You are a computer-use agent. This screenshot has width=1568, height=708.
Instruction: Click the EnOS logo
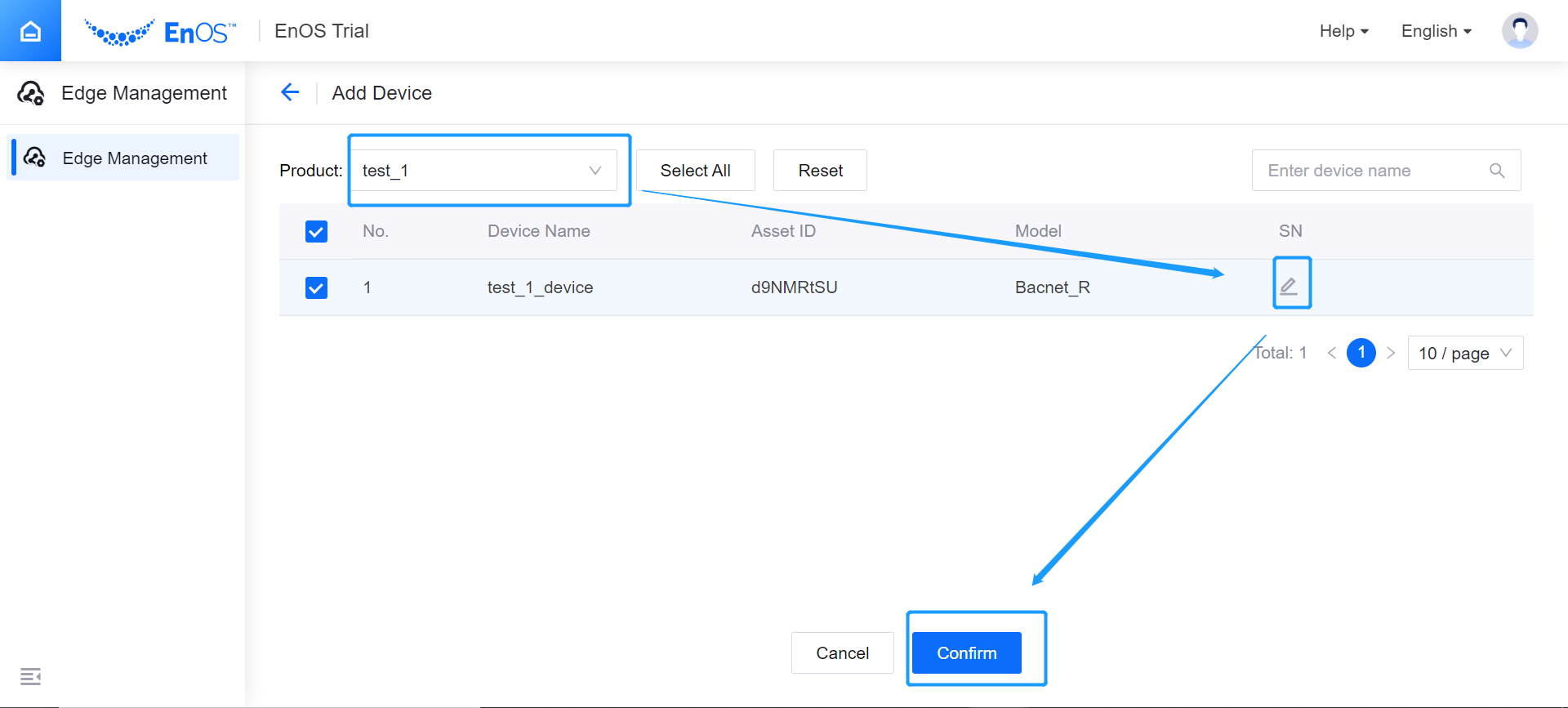[x=160, y=32]
